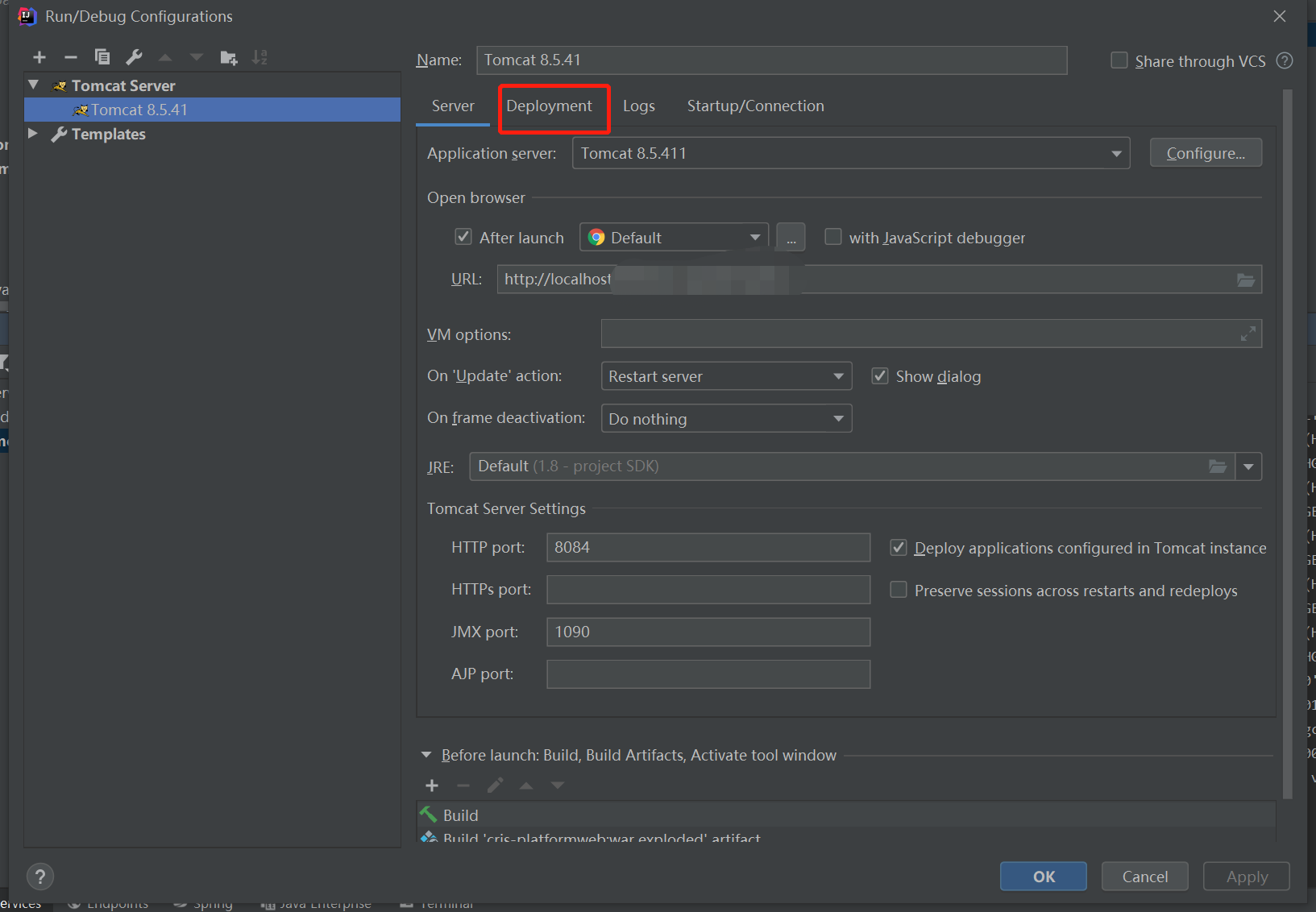Select the Build task in Before launch list
Viewport: 1316px width, 912px height.
click(846, 815)
